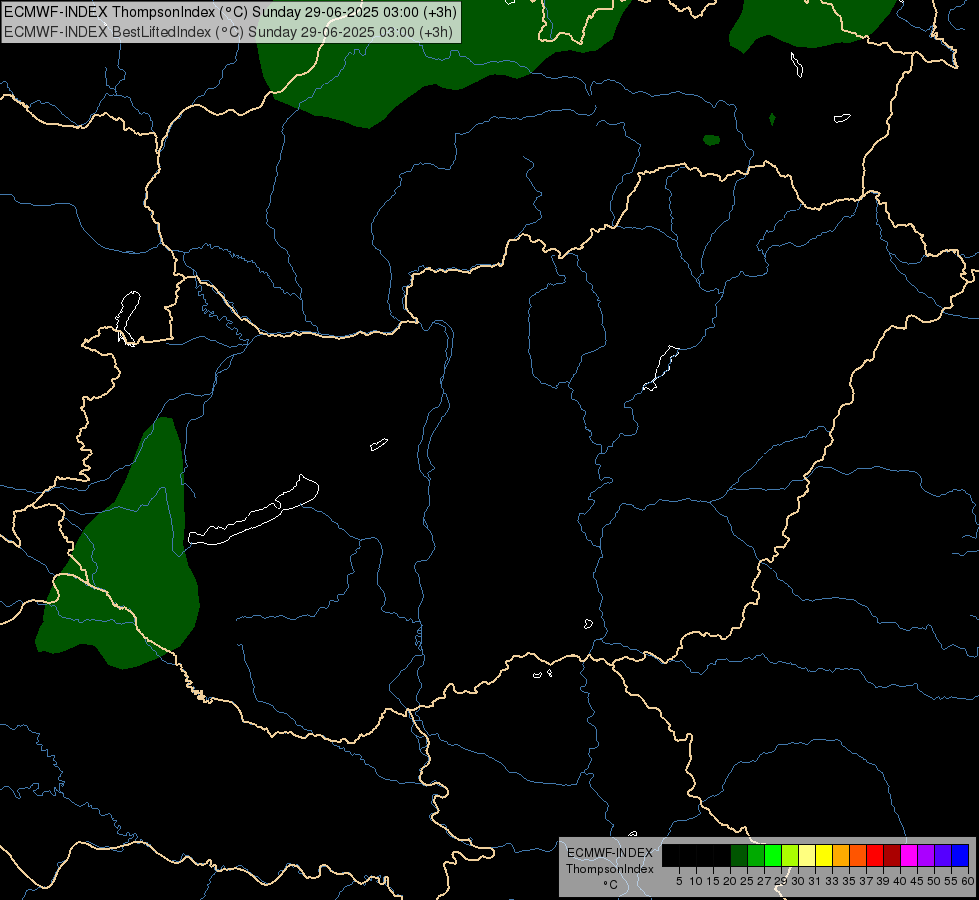Image resolution: width=979 pixels, height=900 pixels.
Task: Click the purple 45–50 legend swatch
Action: 926,855
